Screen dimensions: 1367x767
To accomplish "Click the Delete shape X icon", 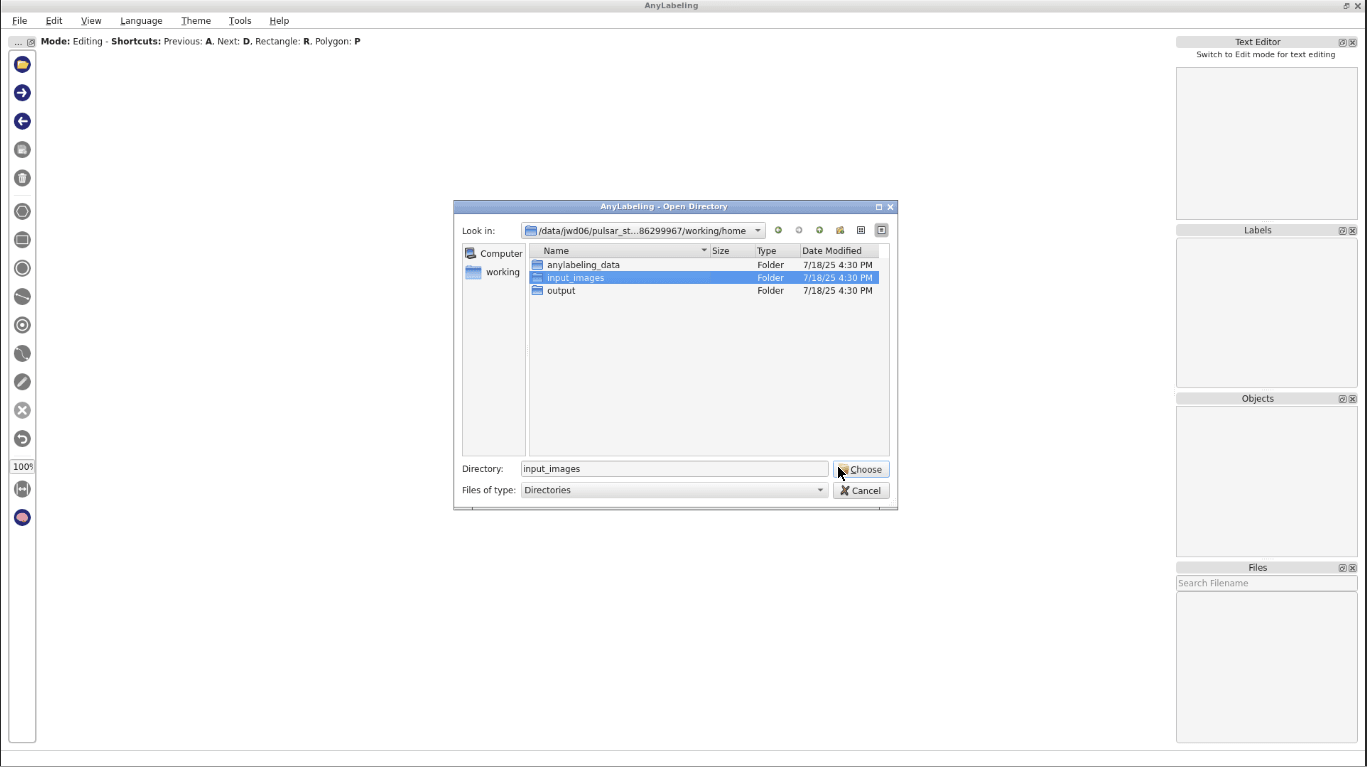I will 22,411.
